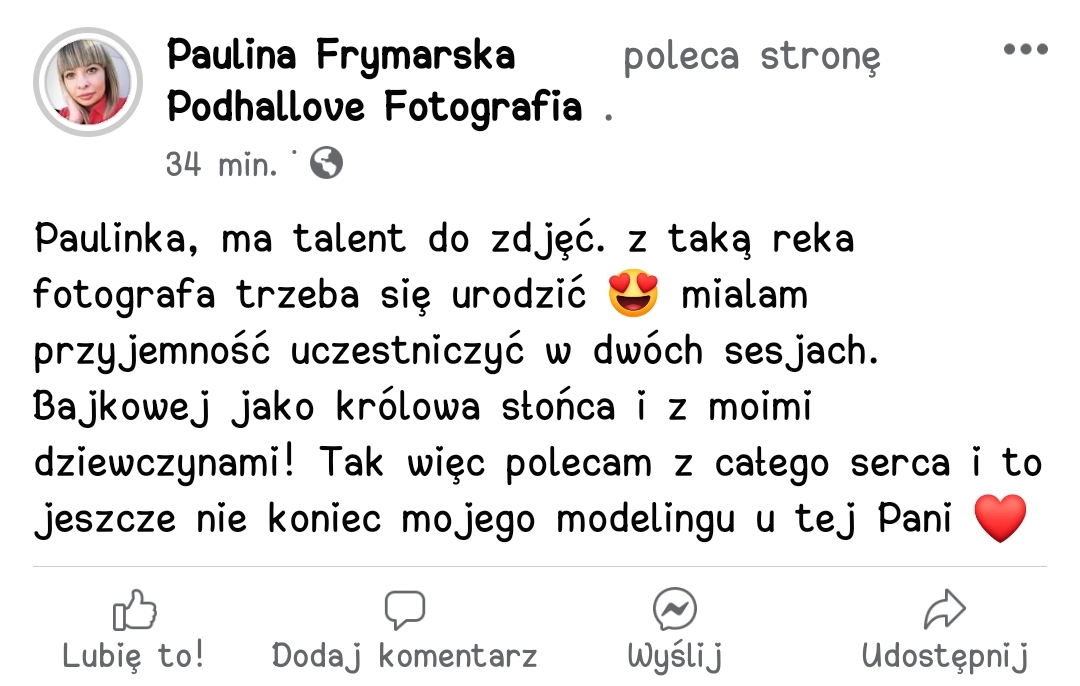
Task: Click the 'poleca stronę' recommendation text
Action: tap(751, 57)
